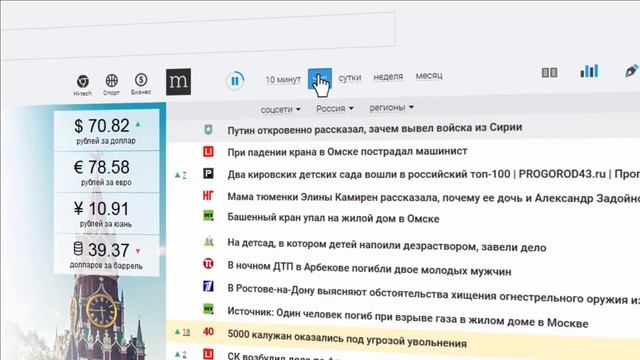Select the highlighted blue period tab
This screenshot has height=360, width=640.
click(x=320, y=78)
